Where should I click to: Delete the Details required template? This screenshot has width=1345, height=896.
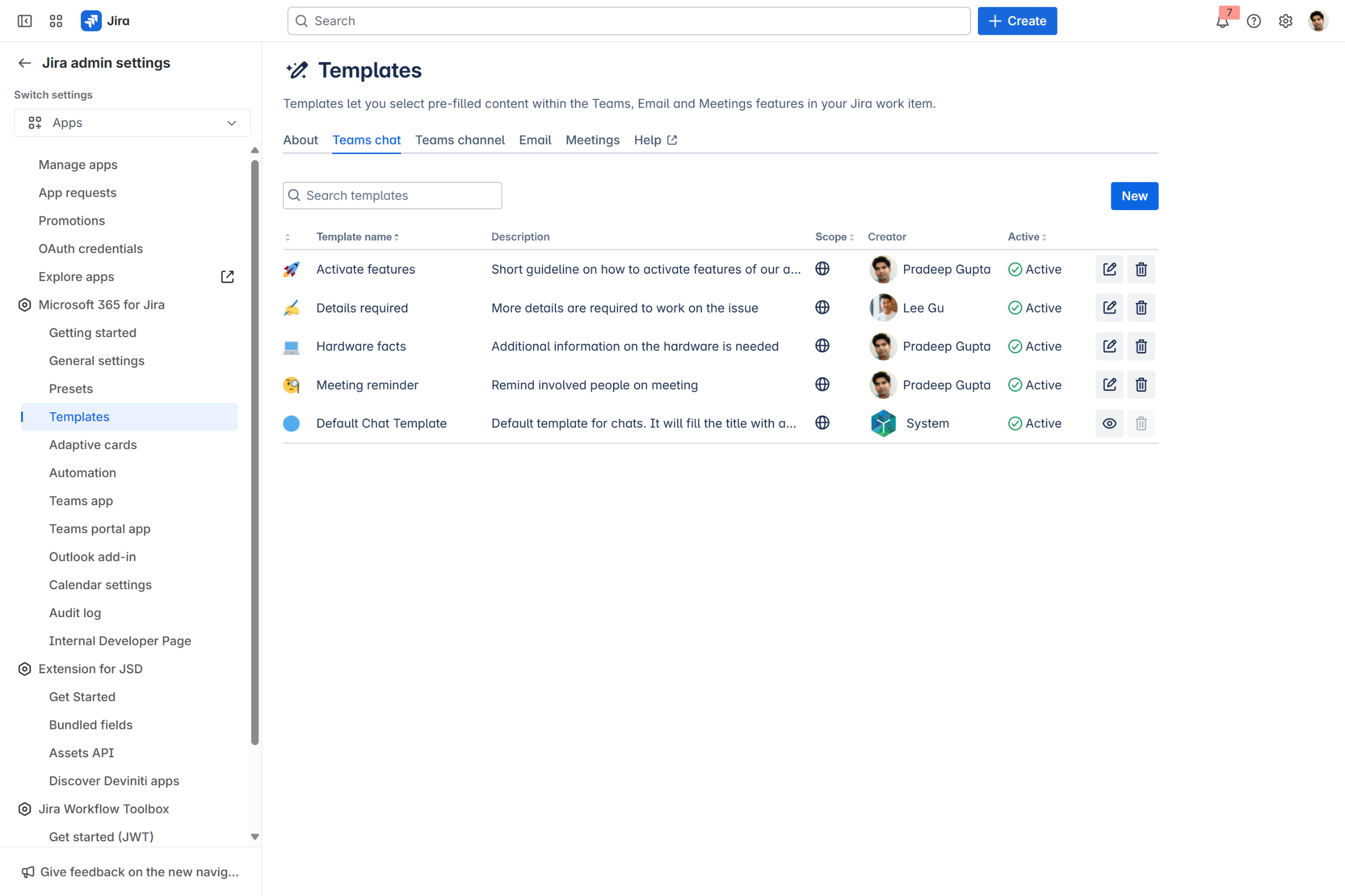(x=1141, y=308)
